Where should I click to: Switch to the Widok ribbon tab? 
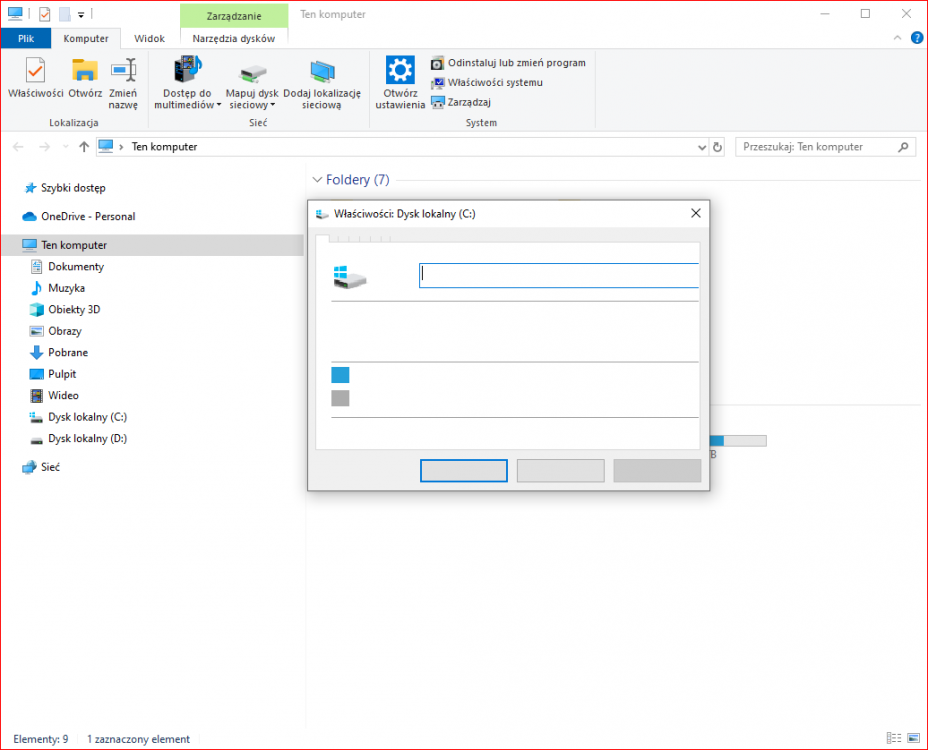150,38
